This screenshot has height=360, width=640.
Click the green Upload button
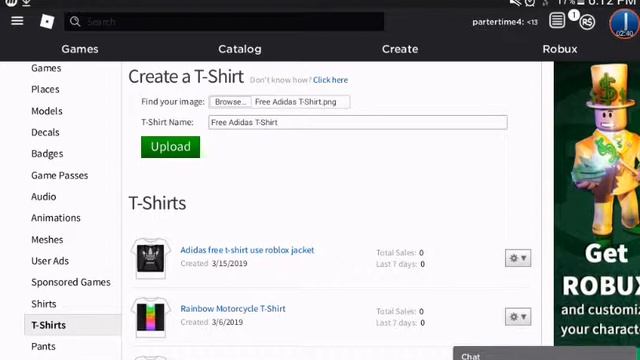coord(171,147)
